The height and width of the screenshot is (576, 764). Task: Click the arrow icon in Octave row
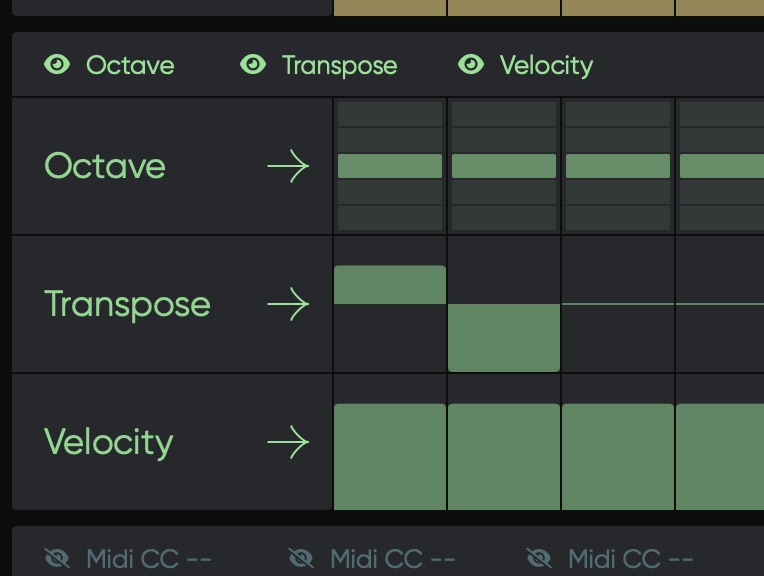(288, 166)
